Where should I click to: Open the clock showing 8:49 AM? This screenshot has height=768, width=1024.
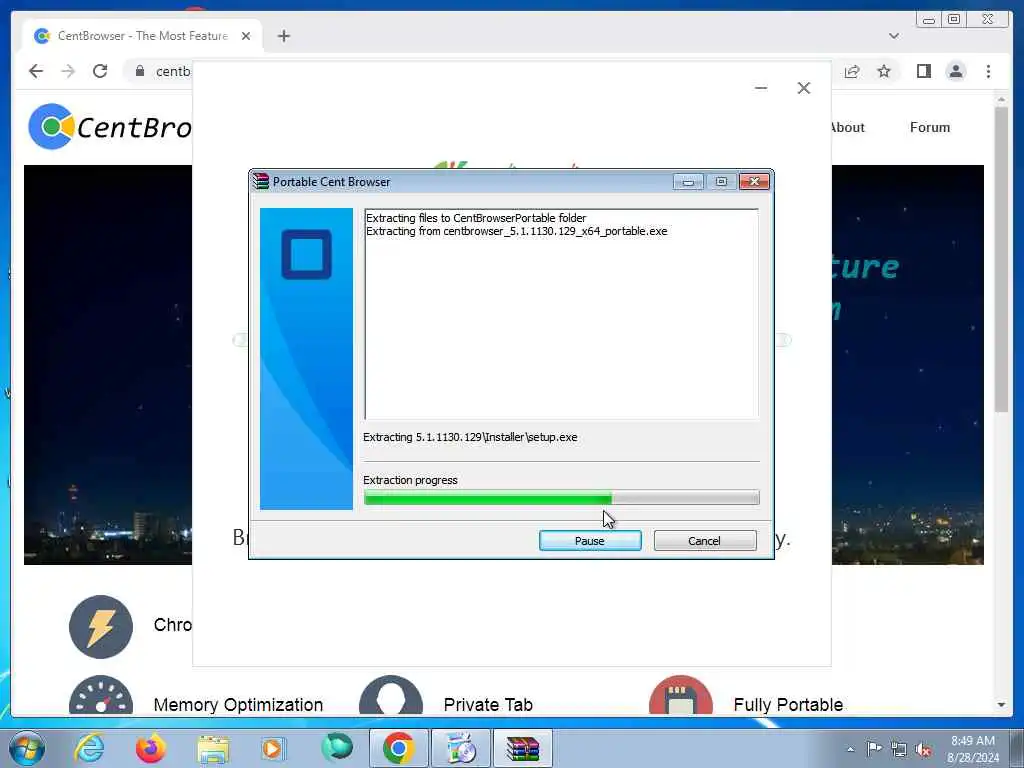pos(973,749)
